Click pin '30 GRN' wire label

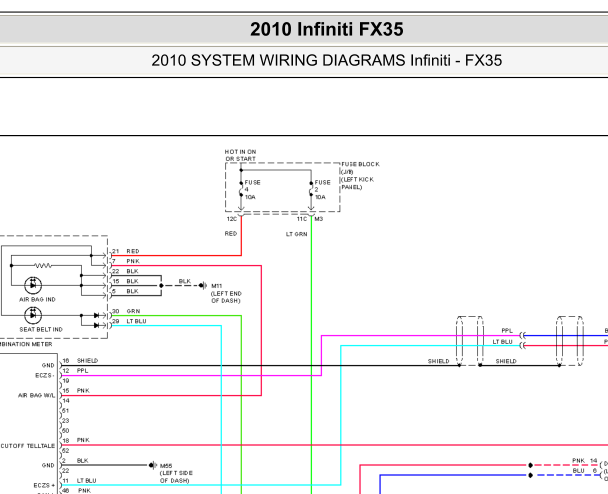coord(126,311)
